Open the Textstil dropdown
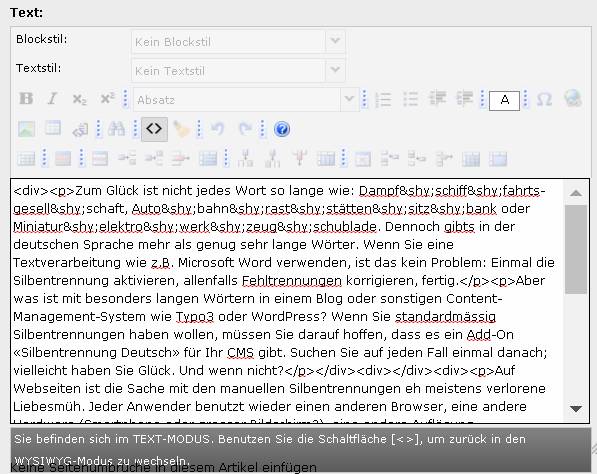The image size is (597, 474). [x=238, y=70]
